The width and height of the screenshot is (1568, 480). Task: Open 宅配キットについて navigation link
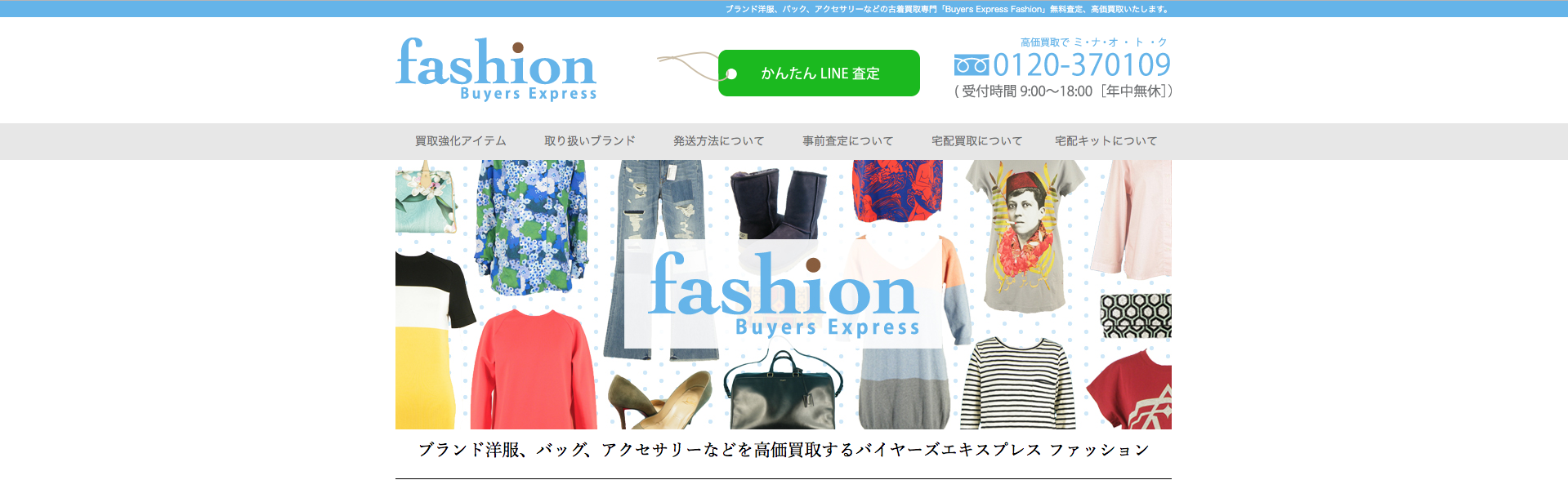[x=1106, y=141]
